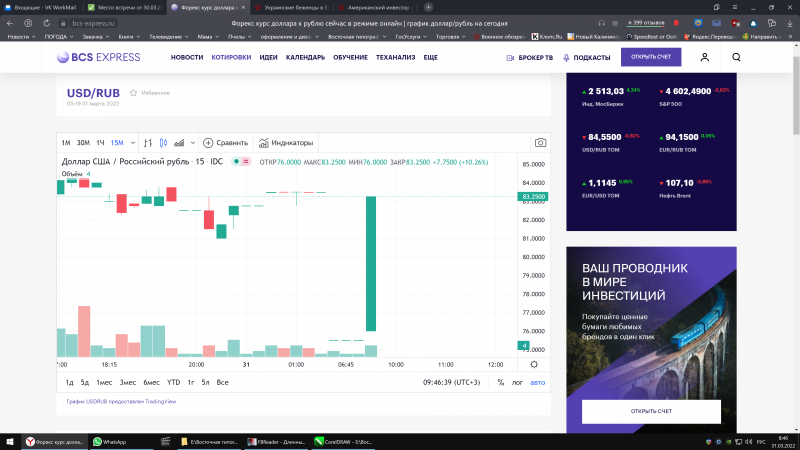Viewport: 800px width, 450px height.
Task: Toggle percent scale on the chart
Action: (500, 382)
